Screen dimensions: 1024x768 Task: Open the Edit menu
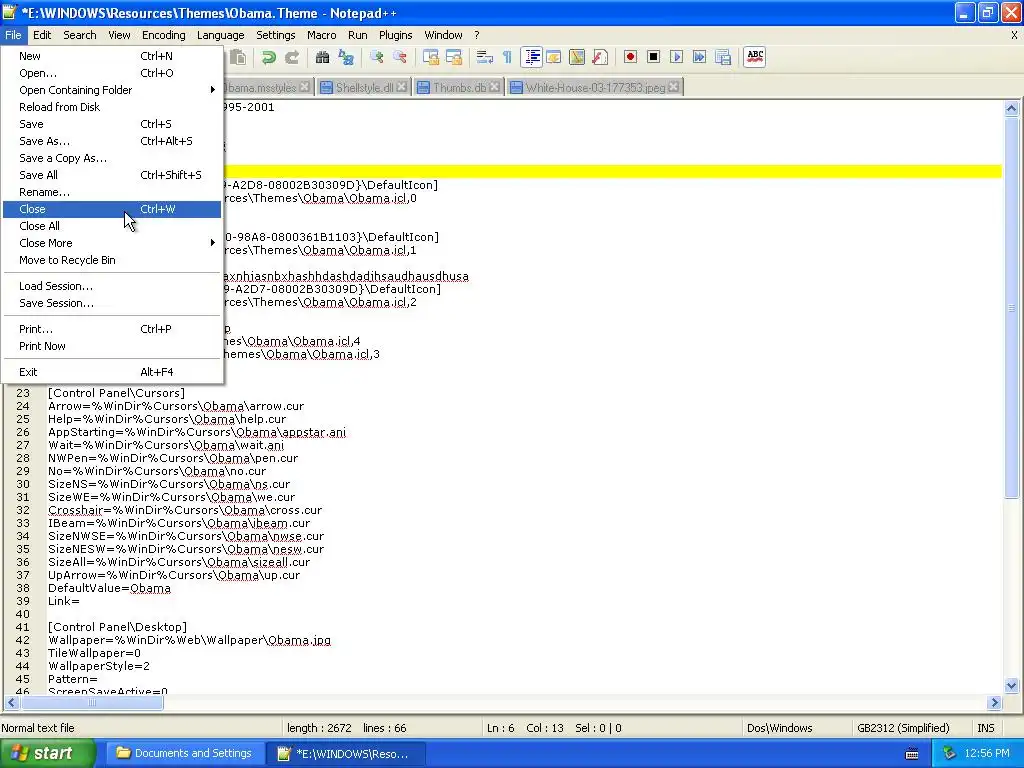pyautogui.click(x=42, y=35)
